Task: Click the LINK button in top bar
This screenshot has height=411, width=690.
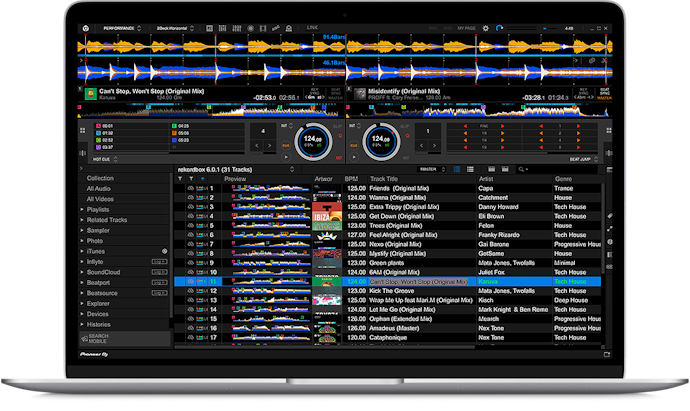Action: [x=312, y=28]
